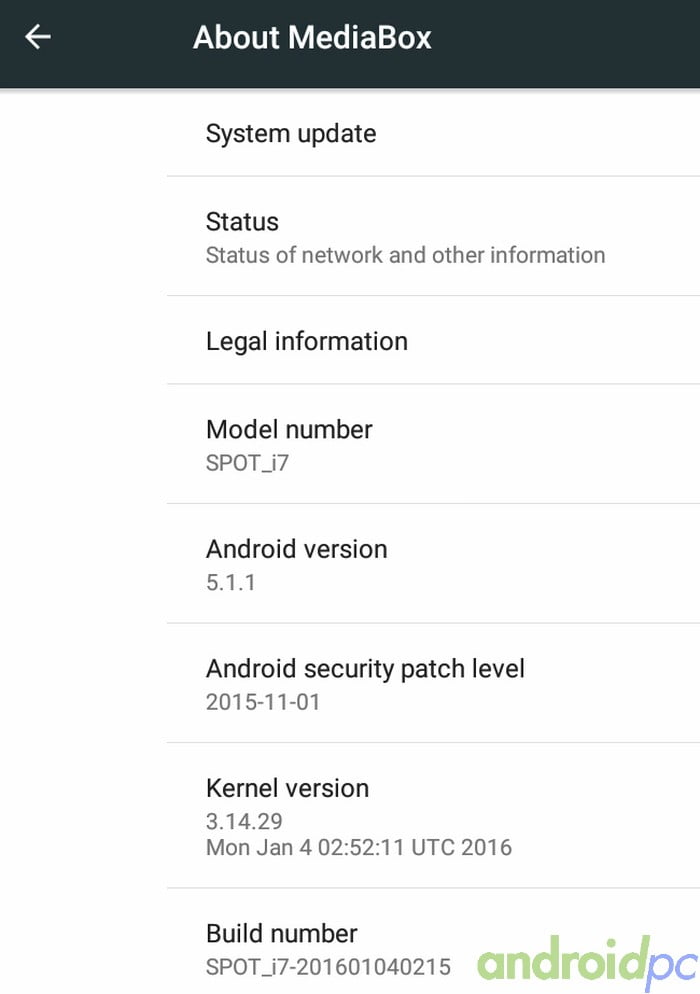Click the green 'android' watermark text
Viewport: 700px width, 994px height.
point(558,960)
